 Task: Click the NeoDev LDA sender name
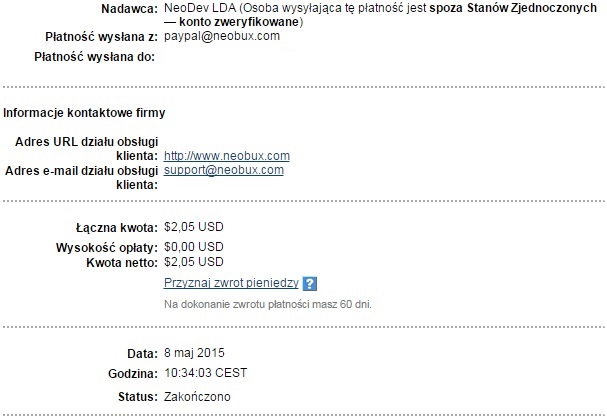[200, 8]
